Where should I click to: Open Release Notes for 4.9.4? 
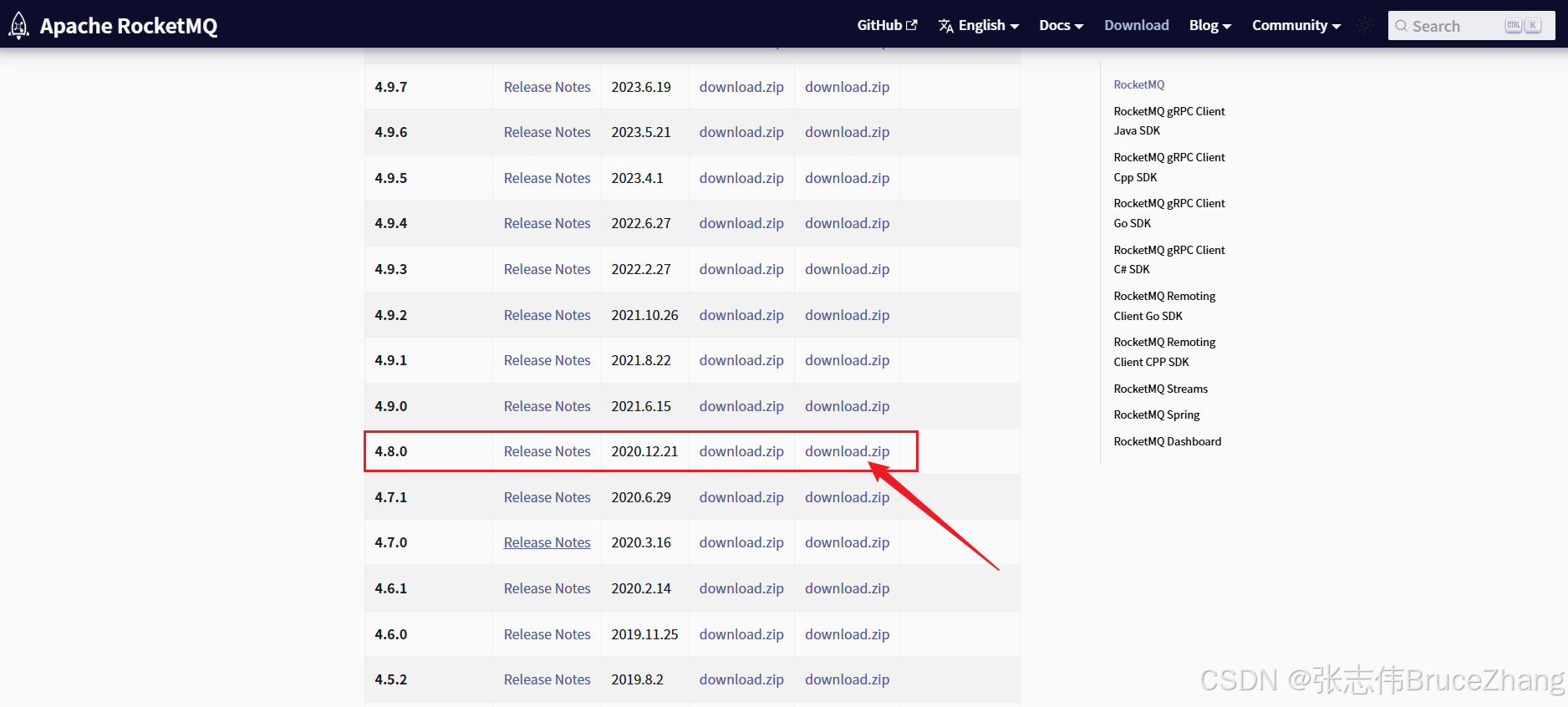pyautogui.click(x=547, y=223)
